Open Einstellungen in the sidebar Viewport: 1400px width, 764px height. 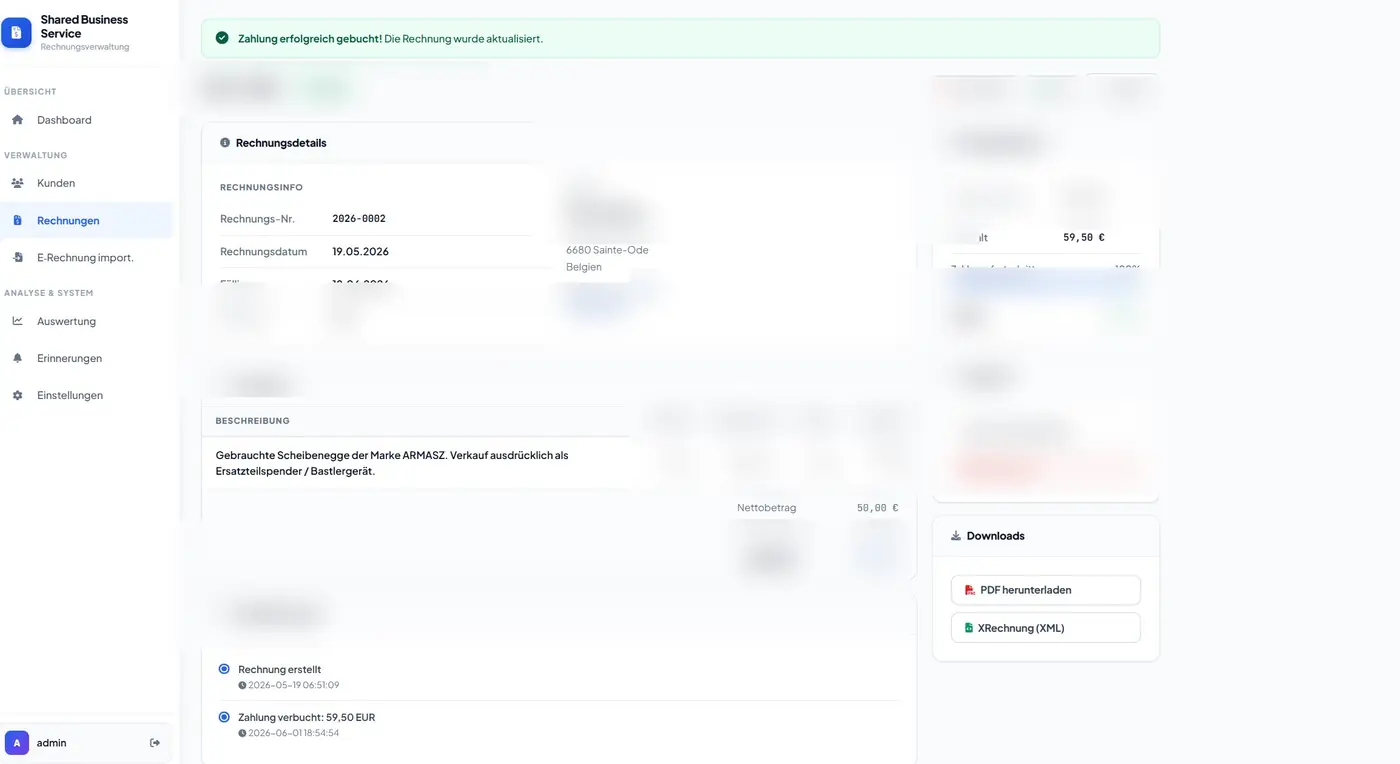point(86,395)
